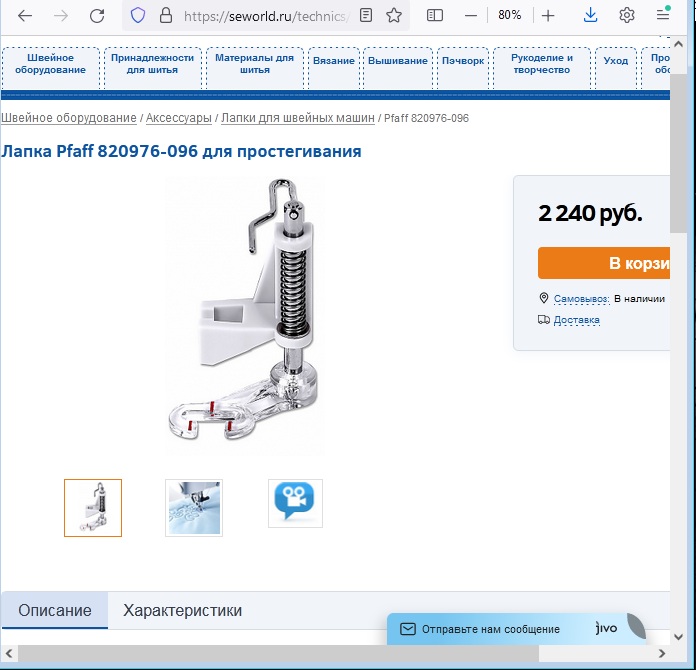Open the Вышивание menu
Screen dimensions: 696x670
coord(398,68)
